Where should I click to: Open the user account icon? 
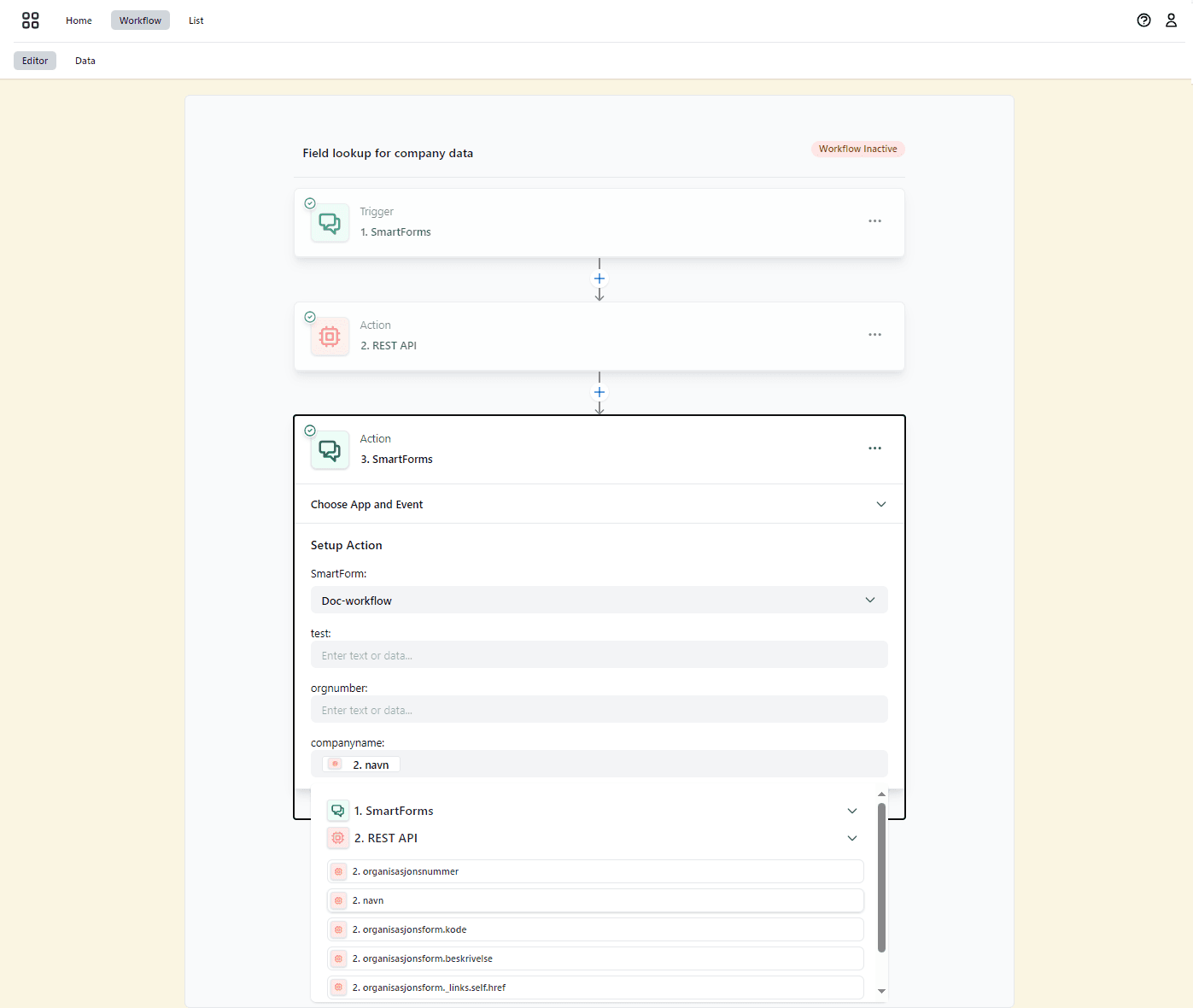[1171, 20]
